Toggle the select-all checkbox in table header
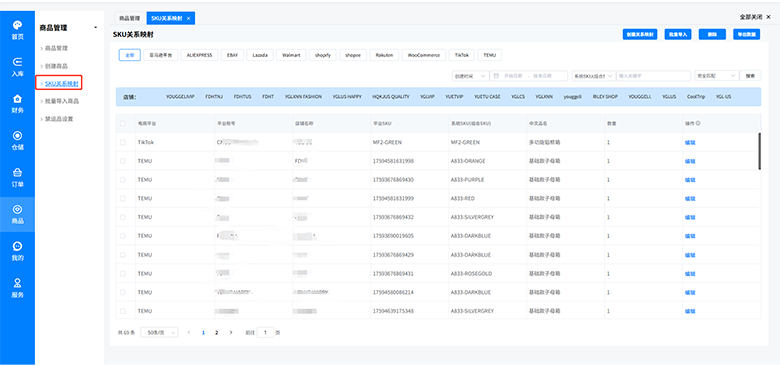This screenshot has height=366, width=780. coord(123,123)
